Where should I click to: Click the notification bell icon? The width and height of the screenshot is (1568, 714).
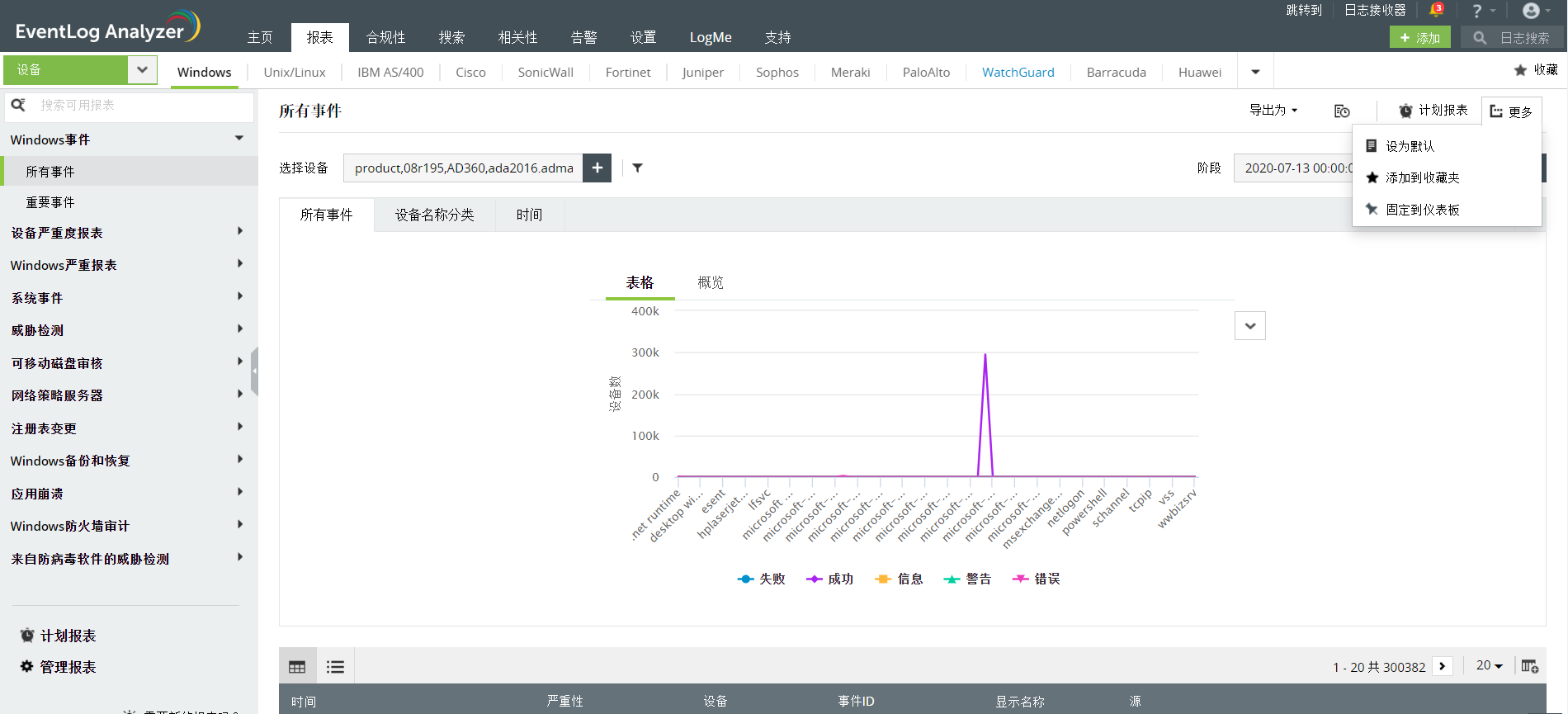[x=1436, y=10]
